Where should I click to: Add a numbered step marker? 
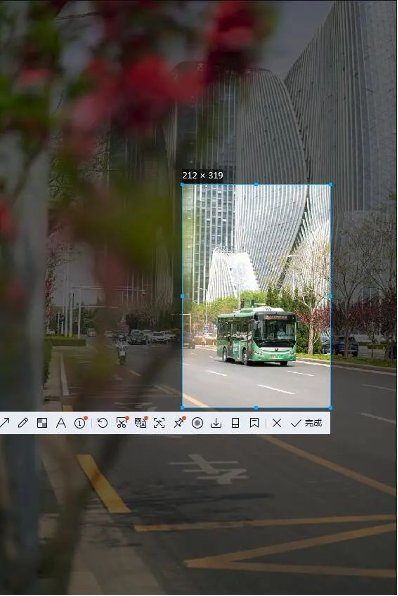pyautogui.click(x=80, y=423)
